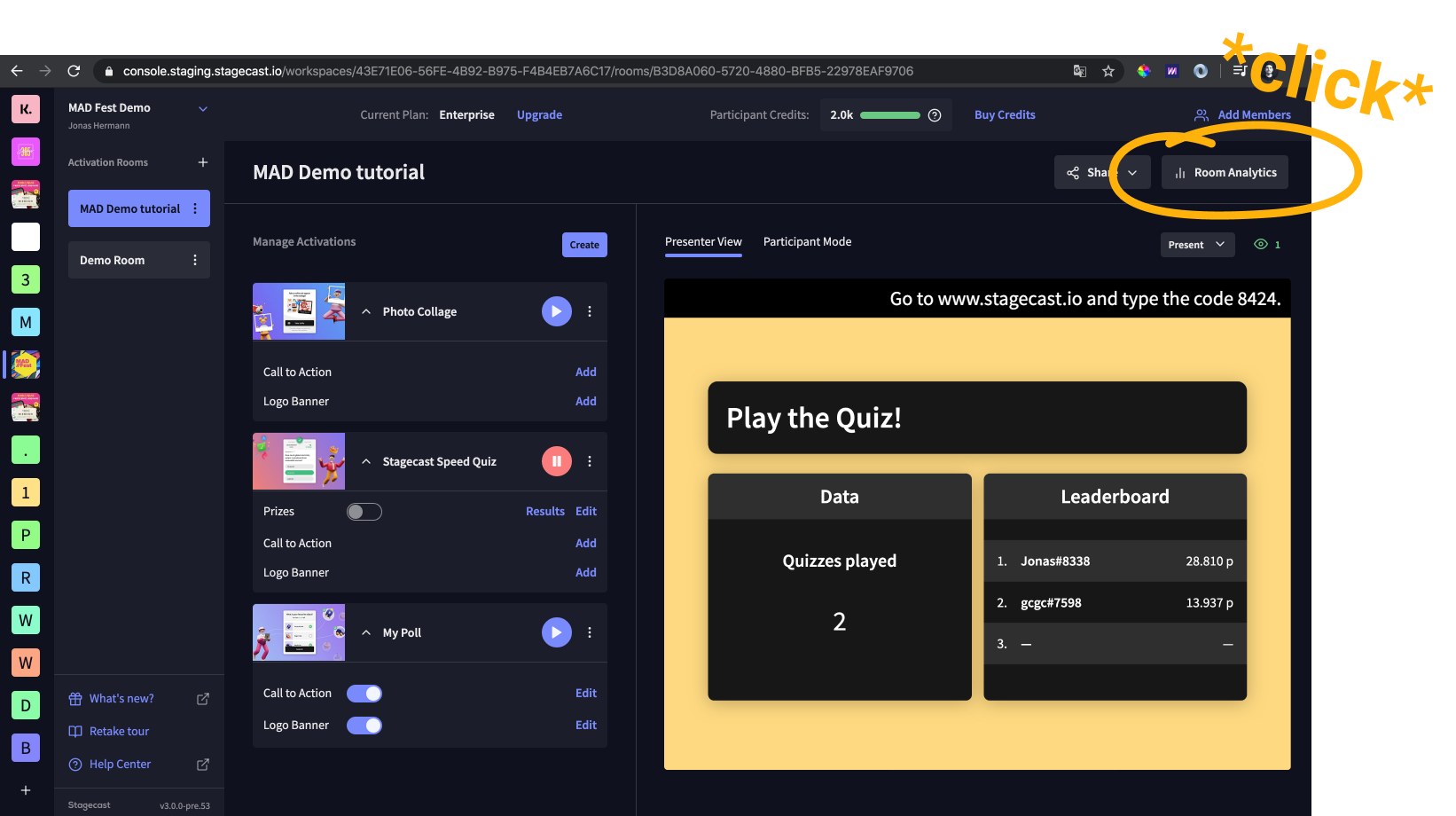
Task: Show participant credits help info icon
Action: tap(935, 115)
